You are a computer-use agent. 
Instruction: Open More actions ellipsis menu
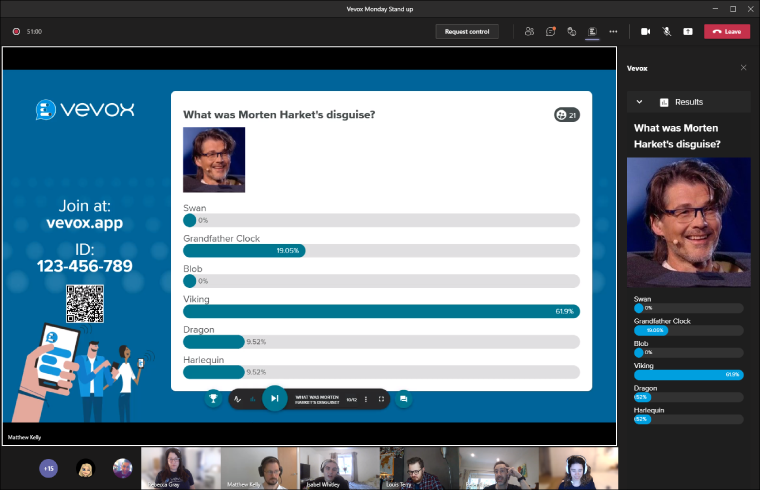click(x=613, y=31)
